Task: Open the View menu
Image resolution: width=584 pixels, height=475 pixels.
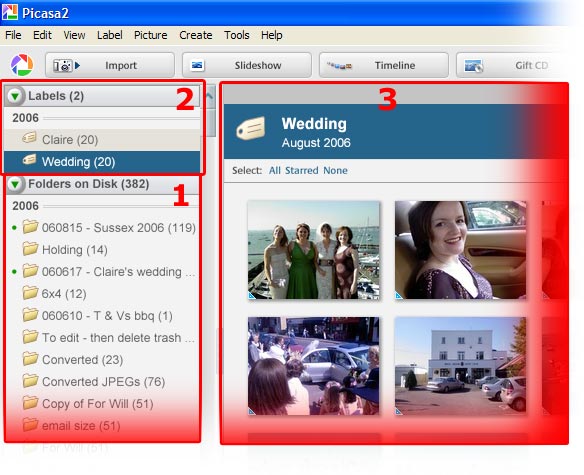Action: 74,35
